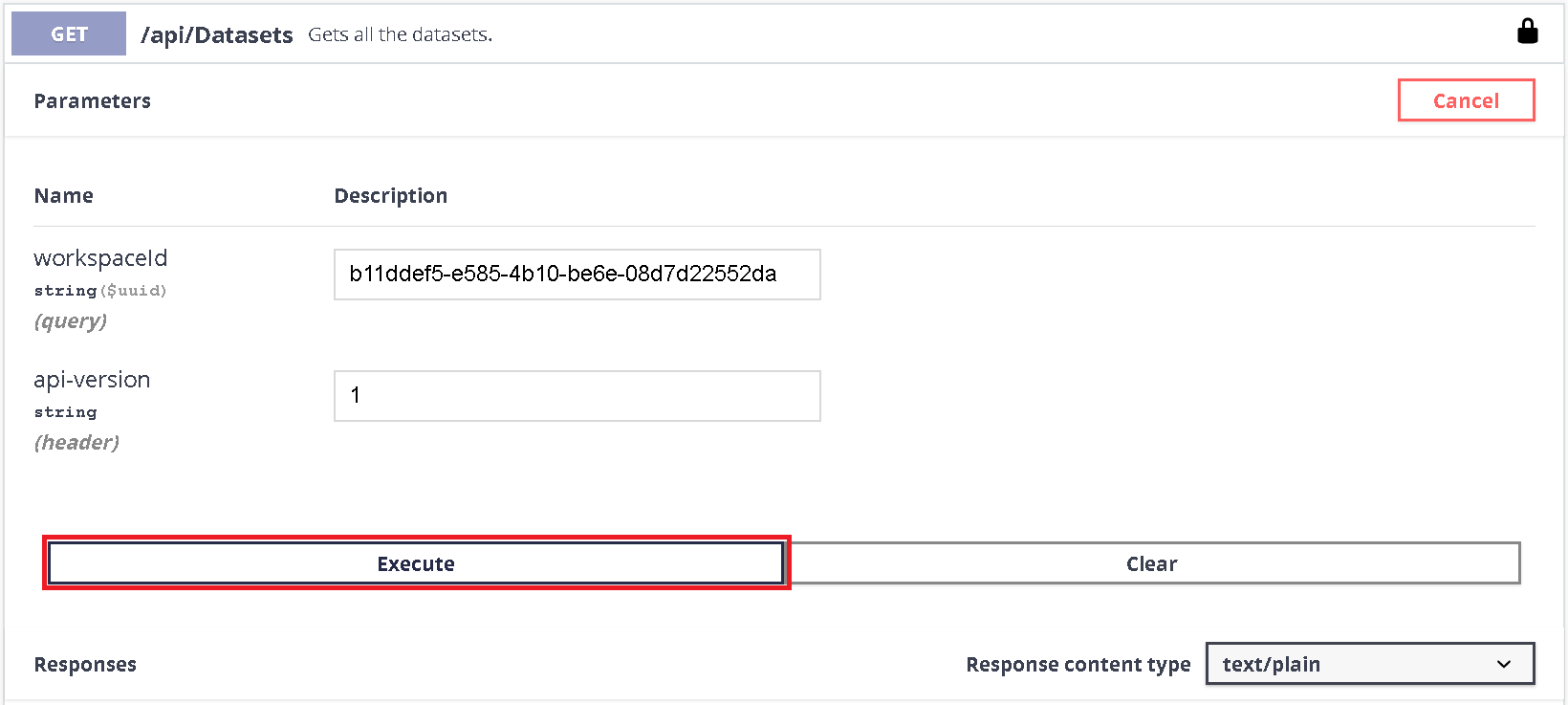Click the GET method badge
Image resolution: width=1568 pixels, height=705 pixels.
click(x=69, y=33)
